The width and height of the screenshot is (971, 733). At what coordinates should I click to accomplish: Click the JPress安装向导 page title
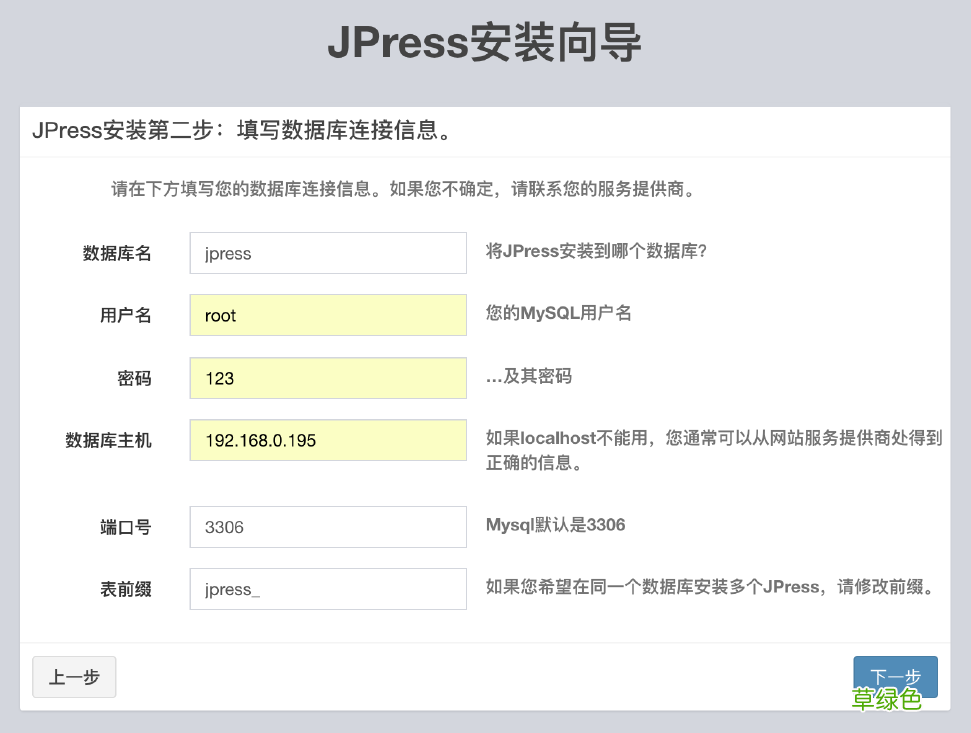point(485,44)
